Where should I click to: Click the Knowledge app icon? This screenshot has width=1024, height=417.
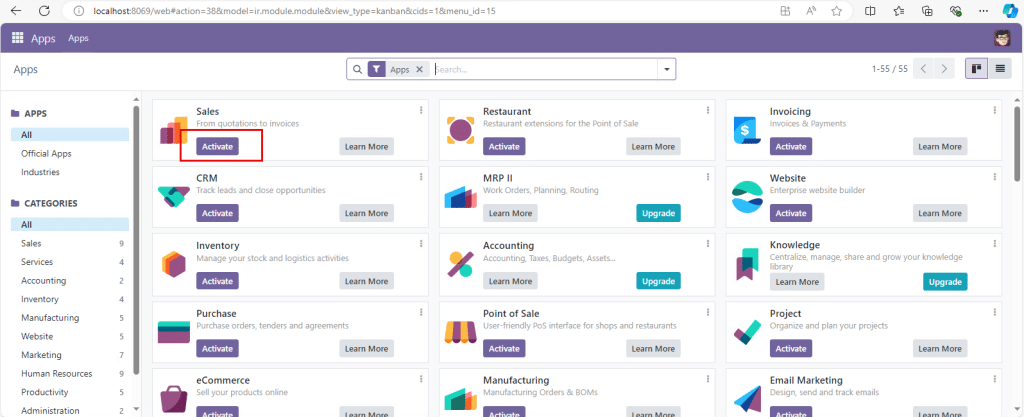(x=747, y=264)
